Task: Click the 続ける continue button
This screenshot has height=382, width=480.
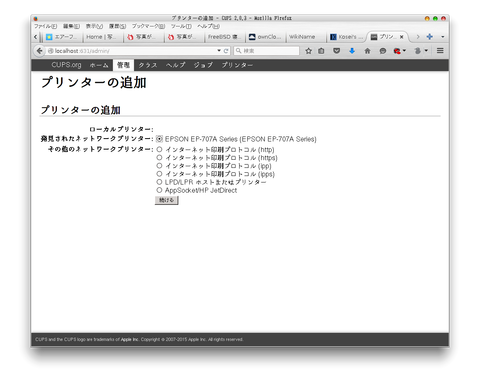Action: 167,200
